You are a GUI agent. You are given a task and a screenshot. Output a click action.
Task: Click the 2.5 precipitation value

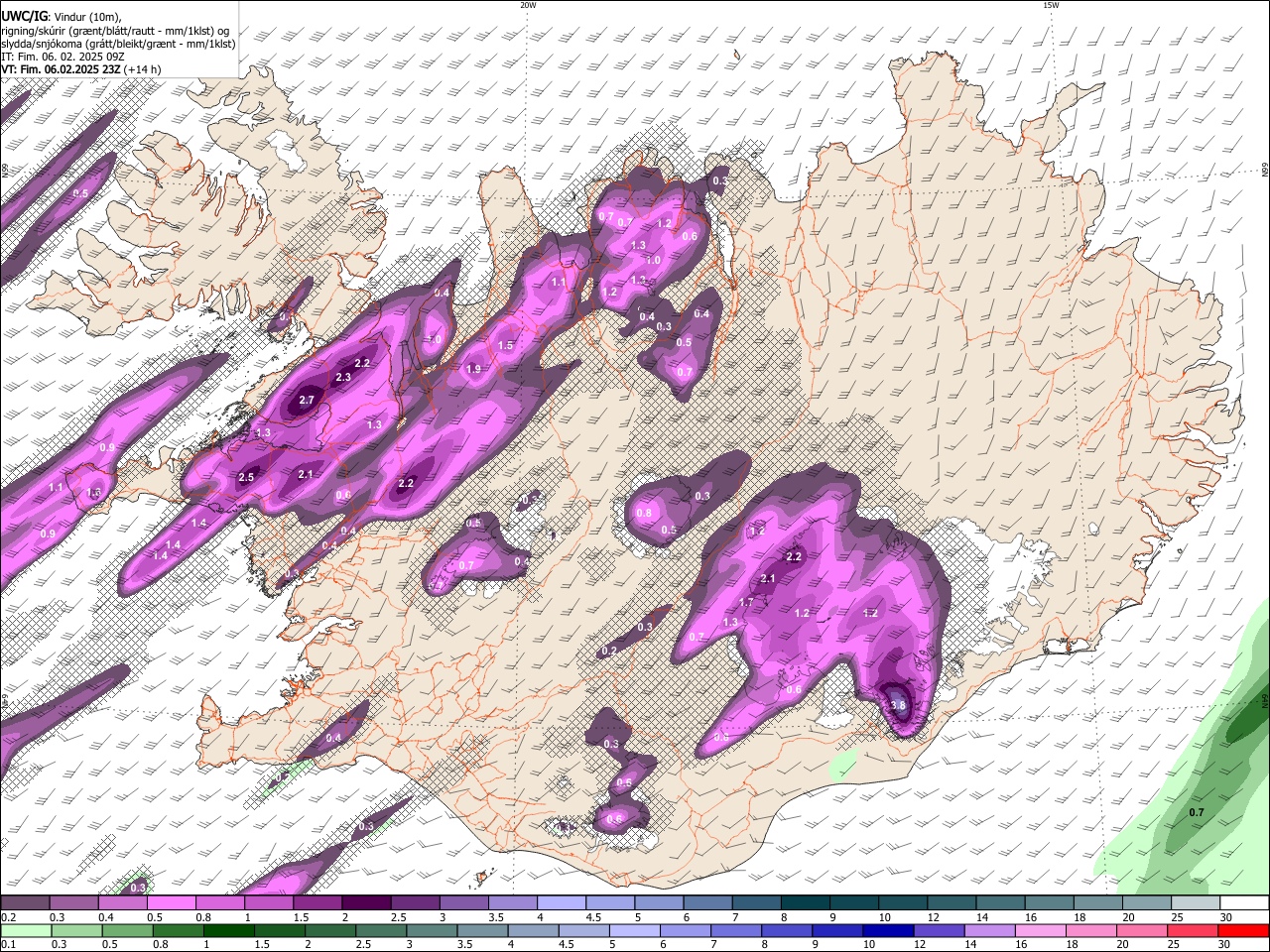coord(246,477)
